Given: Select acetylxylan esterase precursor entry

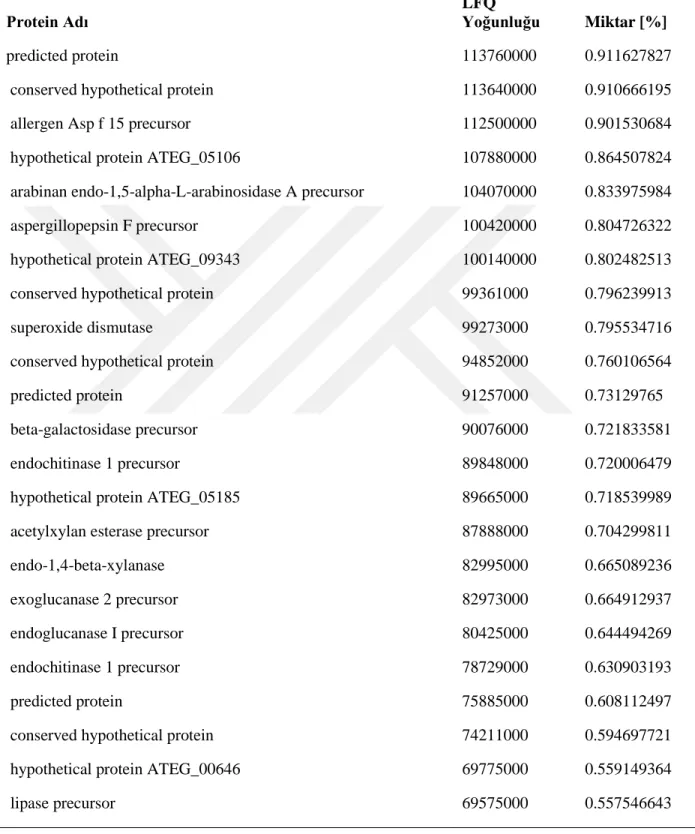Looking at the screenshot, I should pos(109,531).
